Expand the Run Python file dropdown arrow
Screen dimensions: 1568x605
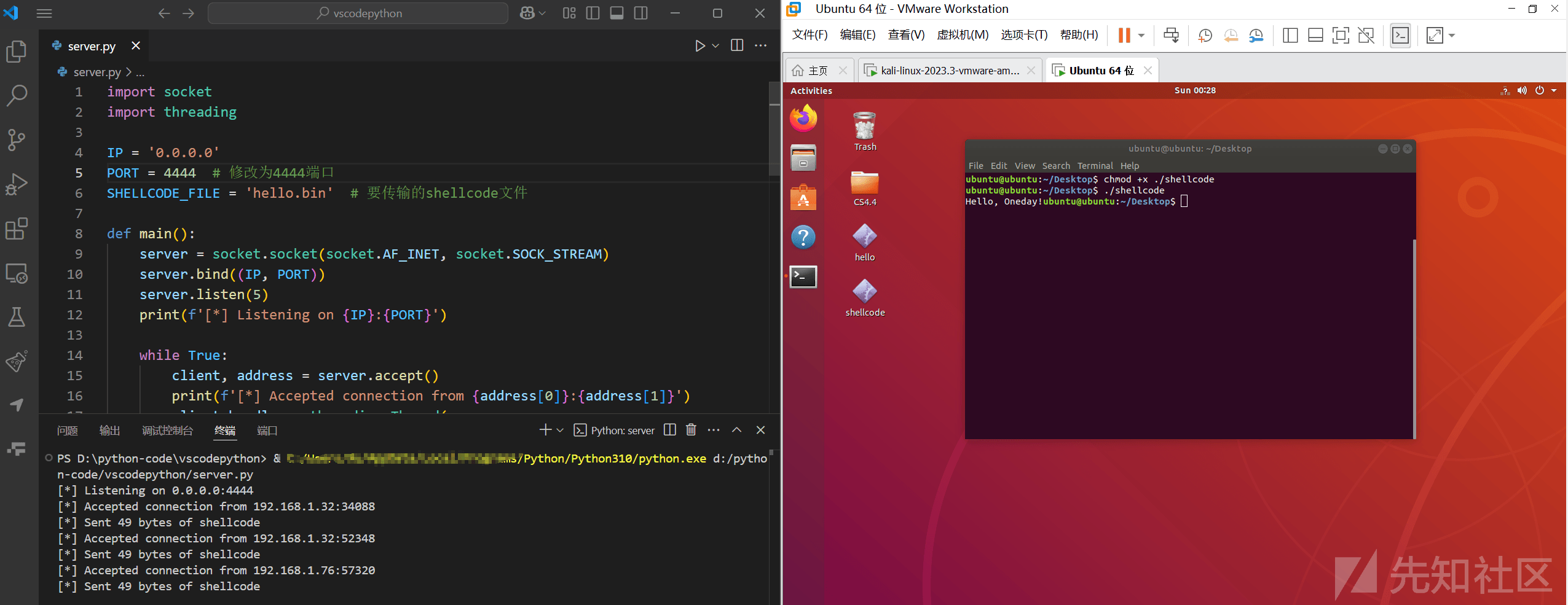click(x=715, y=46)
